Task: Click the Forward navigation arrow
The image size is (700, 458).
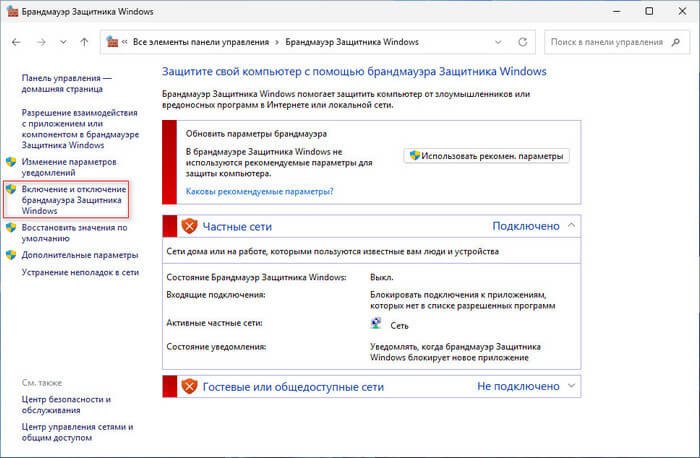Action: point(41,42)
